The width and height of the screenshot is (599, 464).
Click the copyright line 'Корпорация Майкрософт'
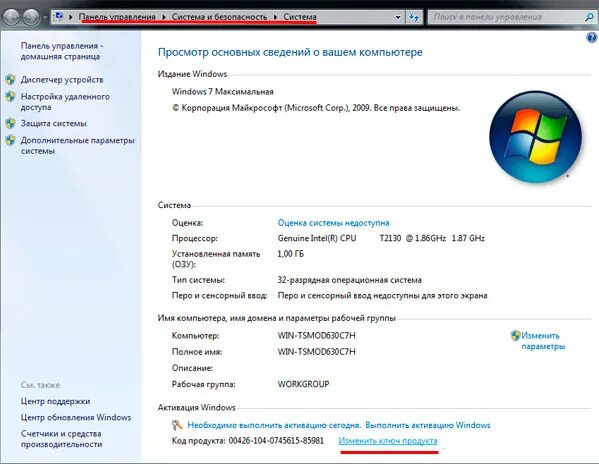click(x=316, y=108)
